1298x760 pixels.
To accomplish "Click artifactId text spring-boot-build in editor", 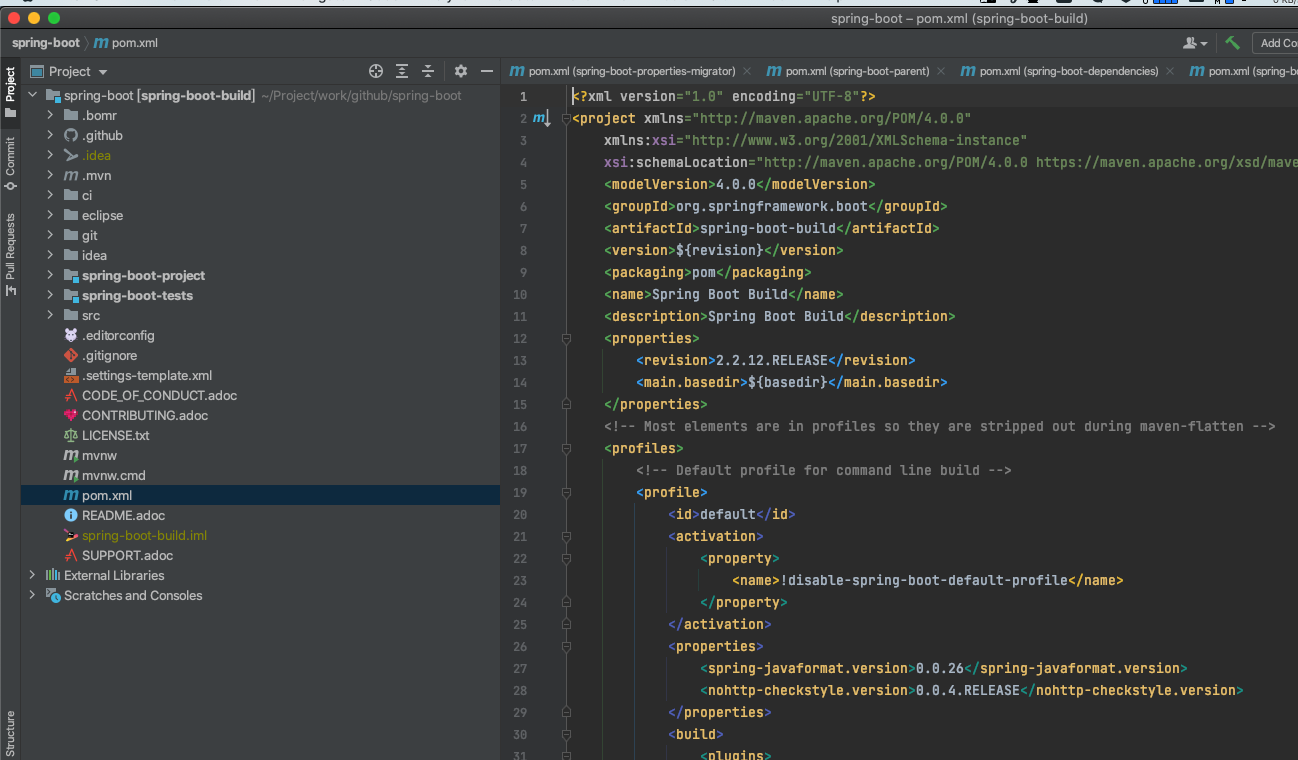I will pyautogui.click(x=768, y=228).
